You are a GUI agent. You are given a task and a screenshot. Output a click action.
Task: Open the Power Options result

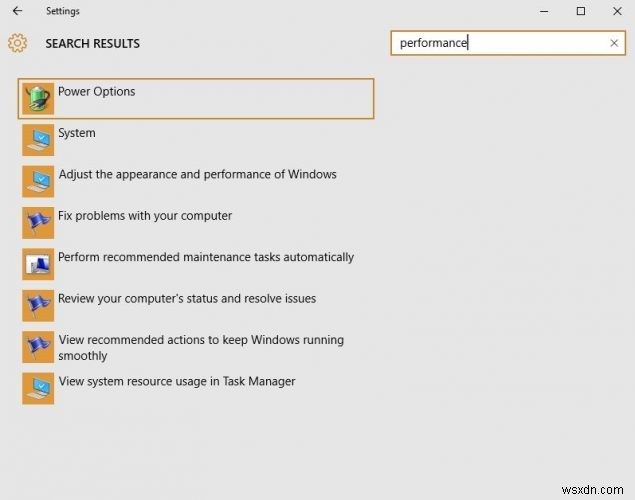(196, 99)
